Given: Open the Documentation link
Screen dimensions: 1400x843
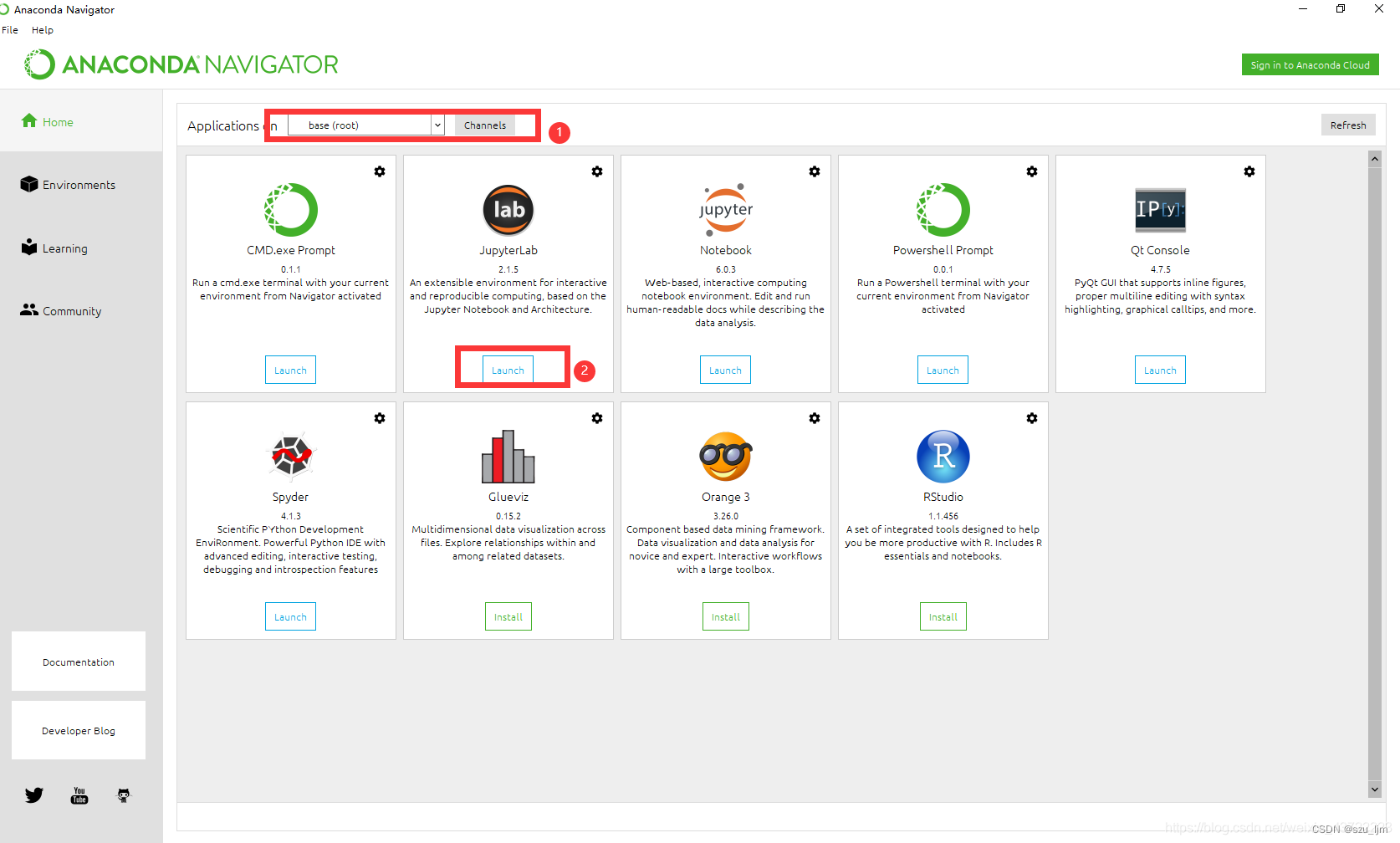Looking at the screenshot, I should [x=79, y=662].
